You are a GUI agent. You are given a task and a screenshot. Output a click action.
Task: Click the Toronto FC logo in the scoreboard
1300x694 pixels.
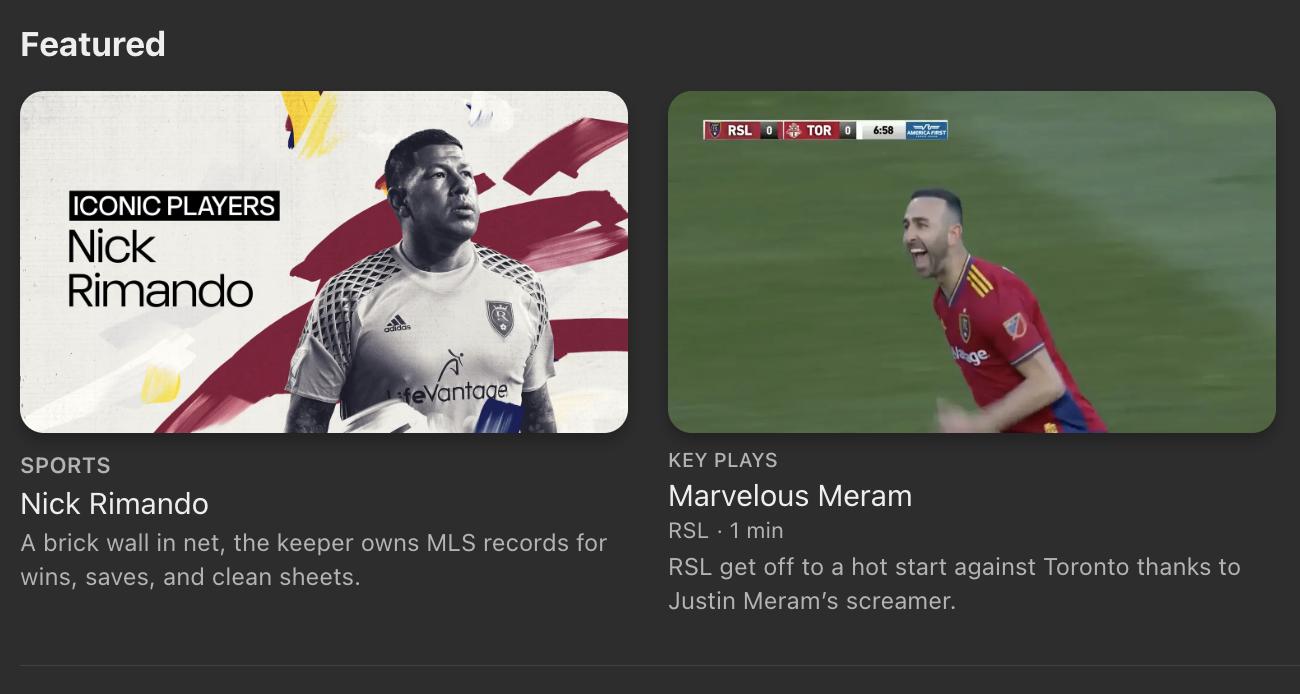(x=794, y=130)
